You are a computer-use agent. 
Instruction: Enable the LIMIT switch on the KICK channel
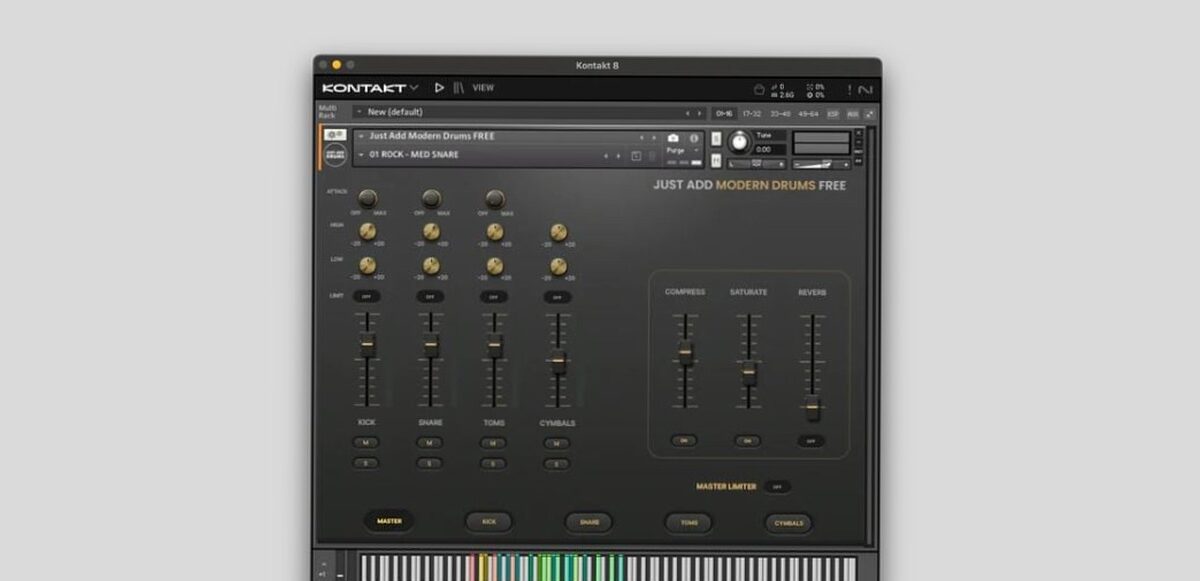point(366,295)
